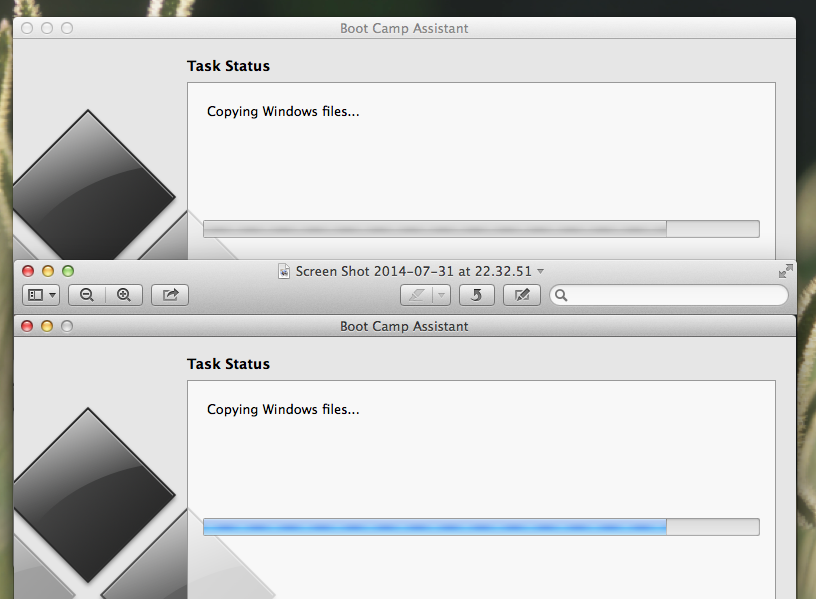Open the document title dropdown arrow

[540, 271]
